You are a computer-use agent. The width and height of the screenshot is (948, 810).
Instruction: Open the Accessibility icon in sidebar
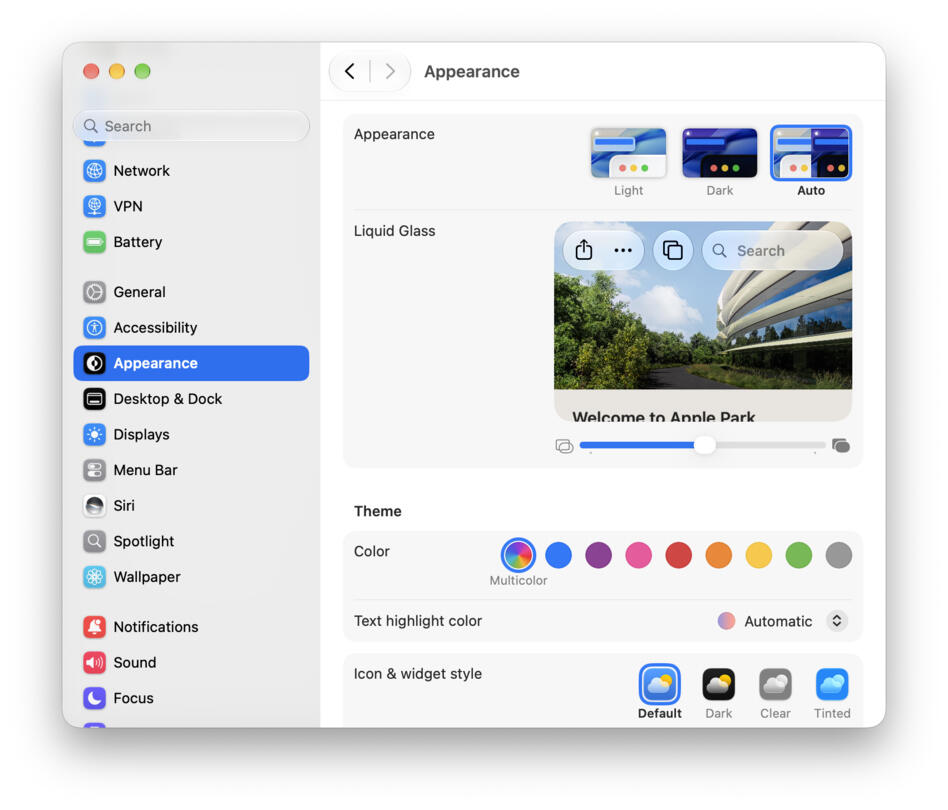94,328
